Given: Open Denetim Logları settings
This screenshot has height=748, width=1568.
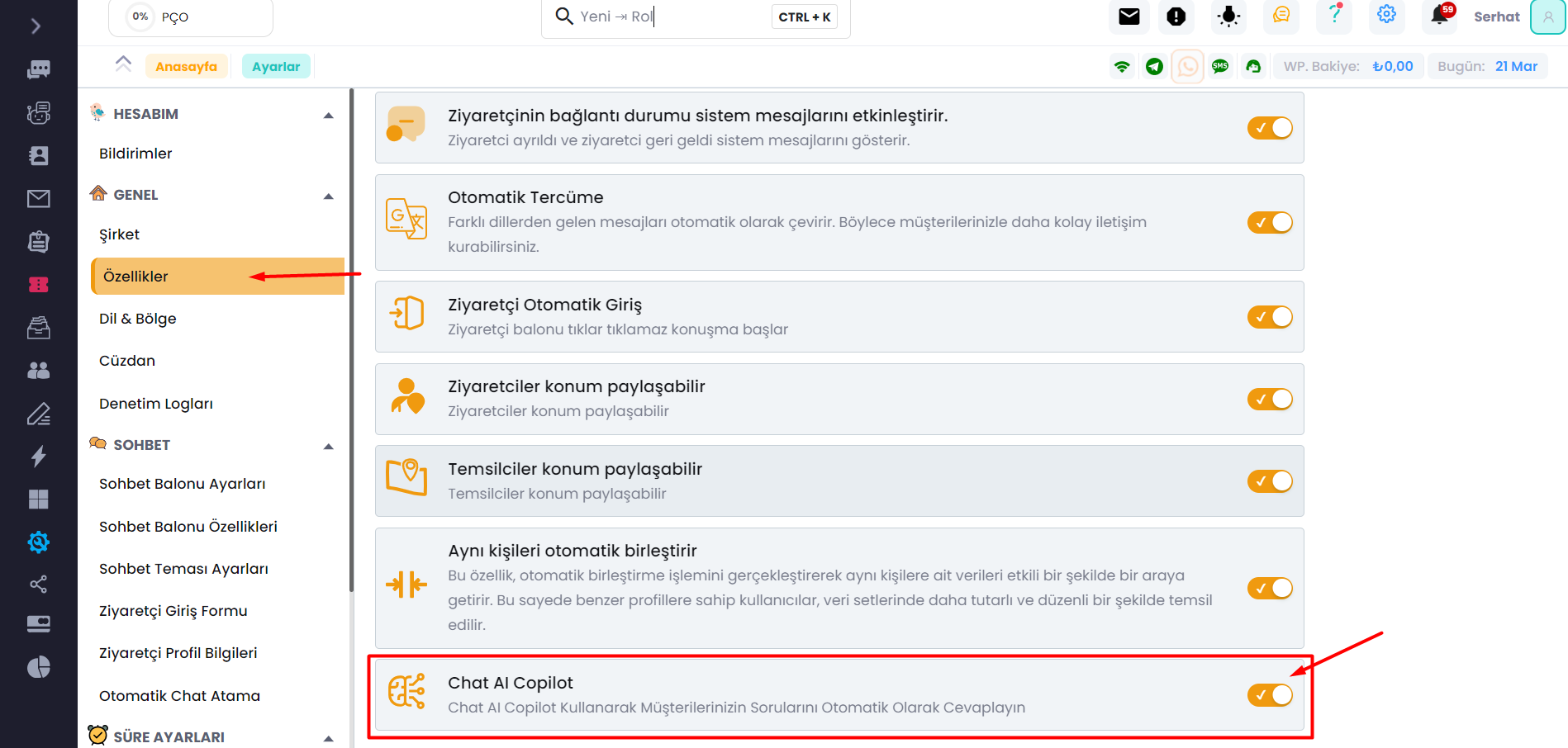Looking at the screenshot, I should tap(156, 404).
